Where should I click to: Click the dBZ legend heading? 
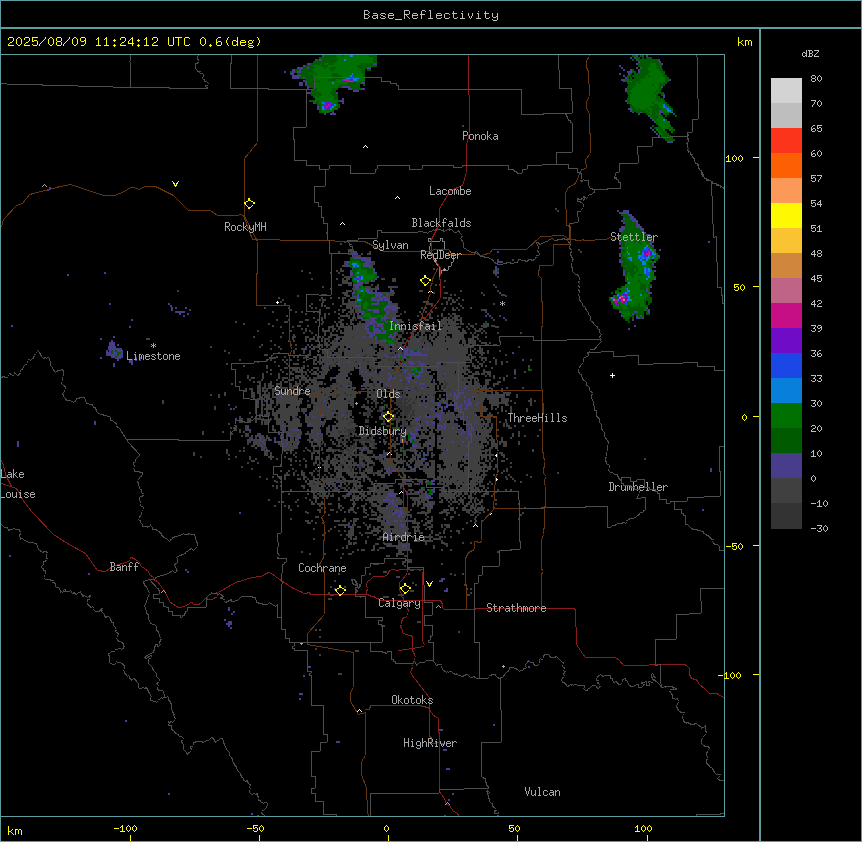tap(810, 54)
